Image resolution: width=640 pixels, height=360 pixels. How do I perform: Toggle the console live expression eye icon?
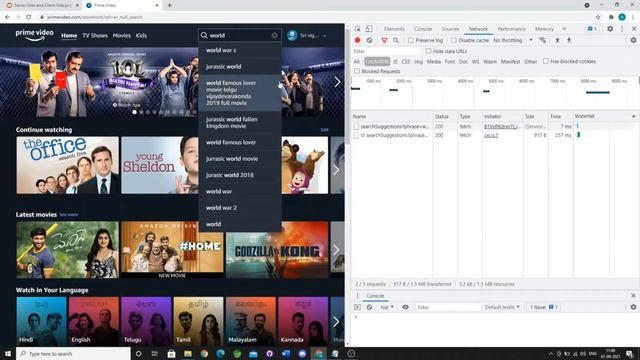coord(405,307)
